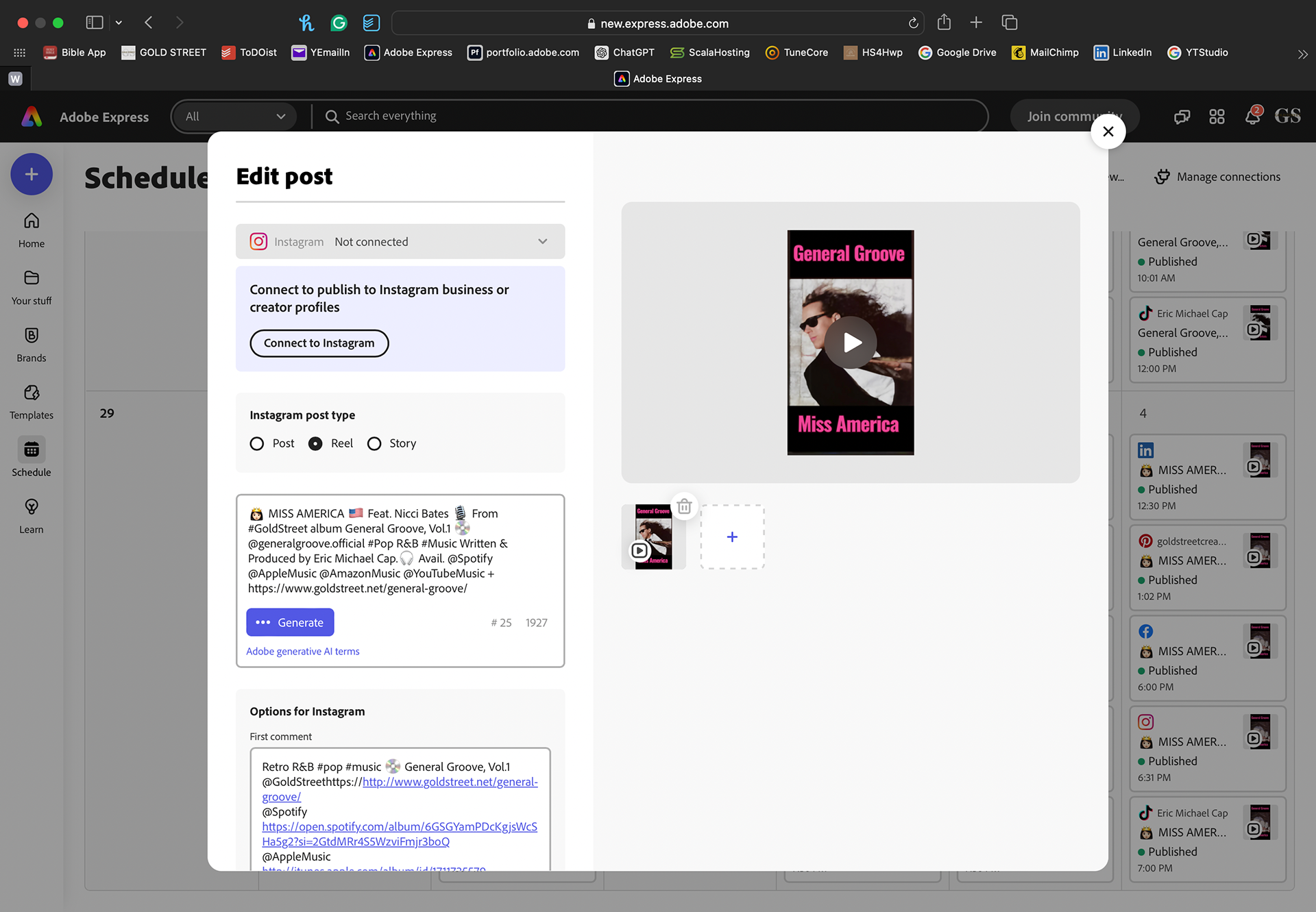Click Manage connections
1316x912 pixels.
tap(1217, 177)
